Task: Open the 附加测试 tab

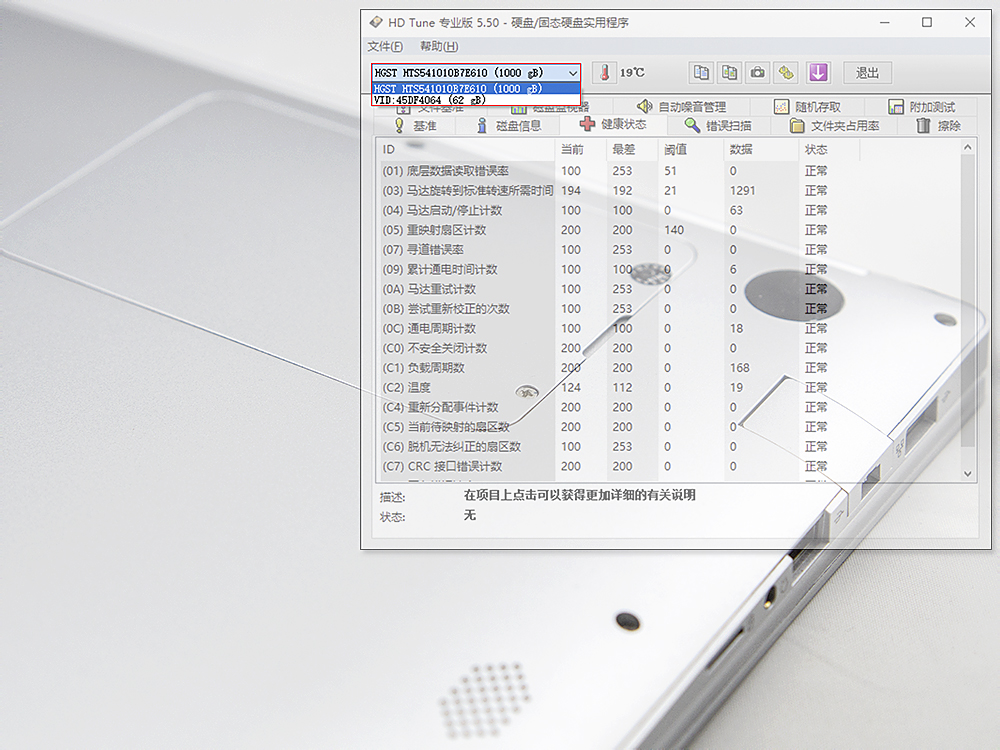Action: click(x=922, y=107)
